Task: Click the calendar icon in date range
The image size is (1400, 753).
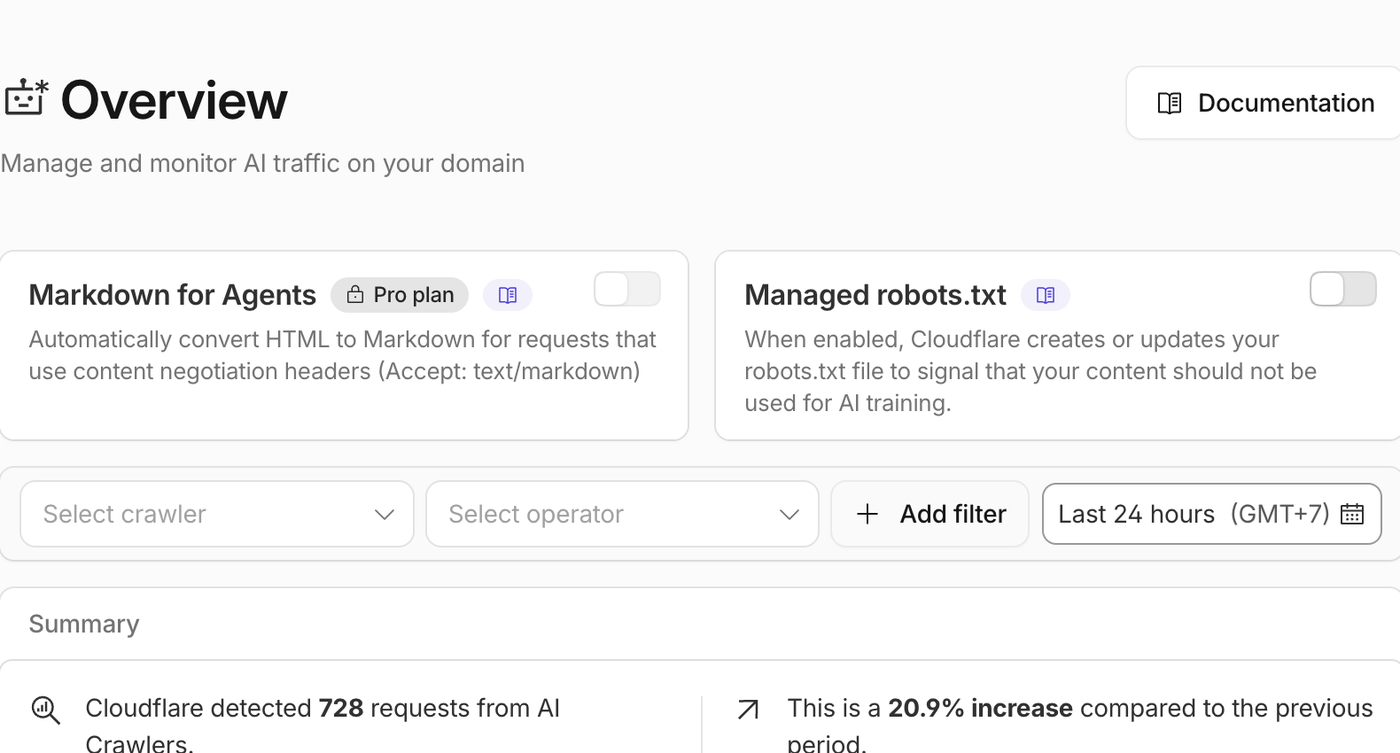Action: point(1352,514)
